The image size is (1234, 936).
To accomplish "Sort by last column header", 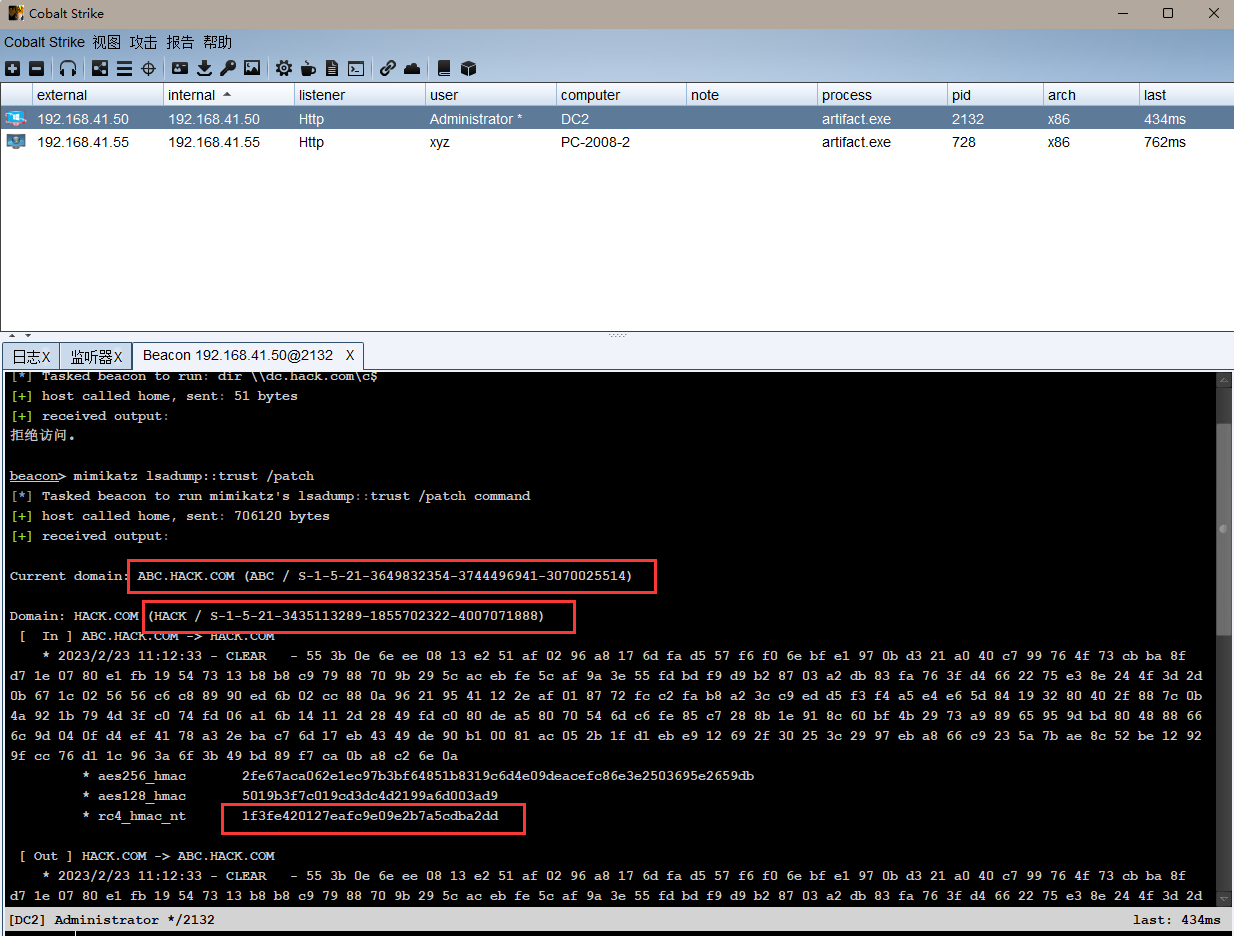I will tap(1187, 95).
